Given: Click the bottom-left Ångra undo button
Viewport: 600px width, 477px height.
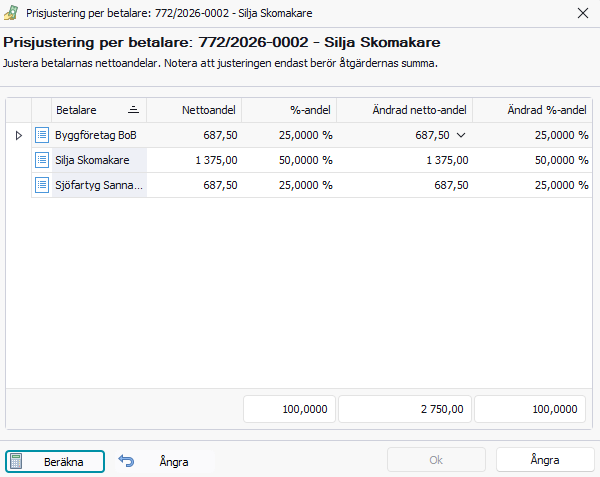Looking at the screenshot, I should coord(165,461).
